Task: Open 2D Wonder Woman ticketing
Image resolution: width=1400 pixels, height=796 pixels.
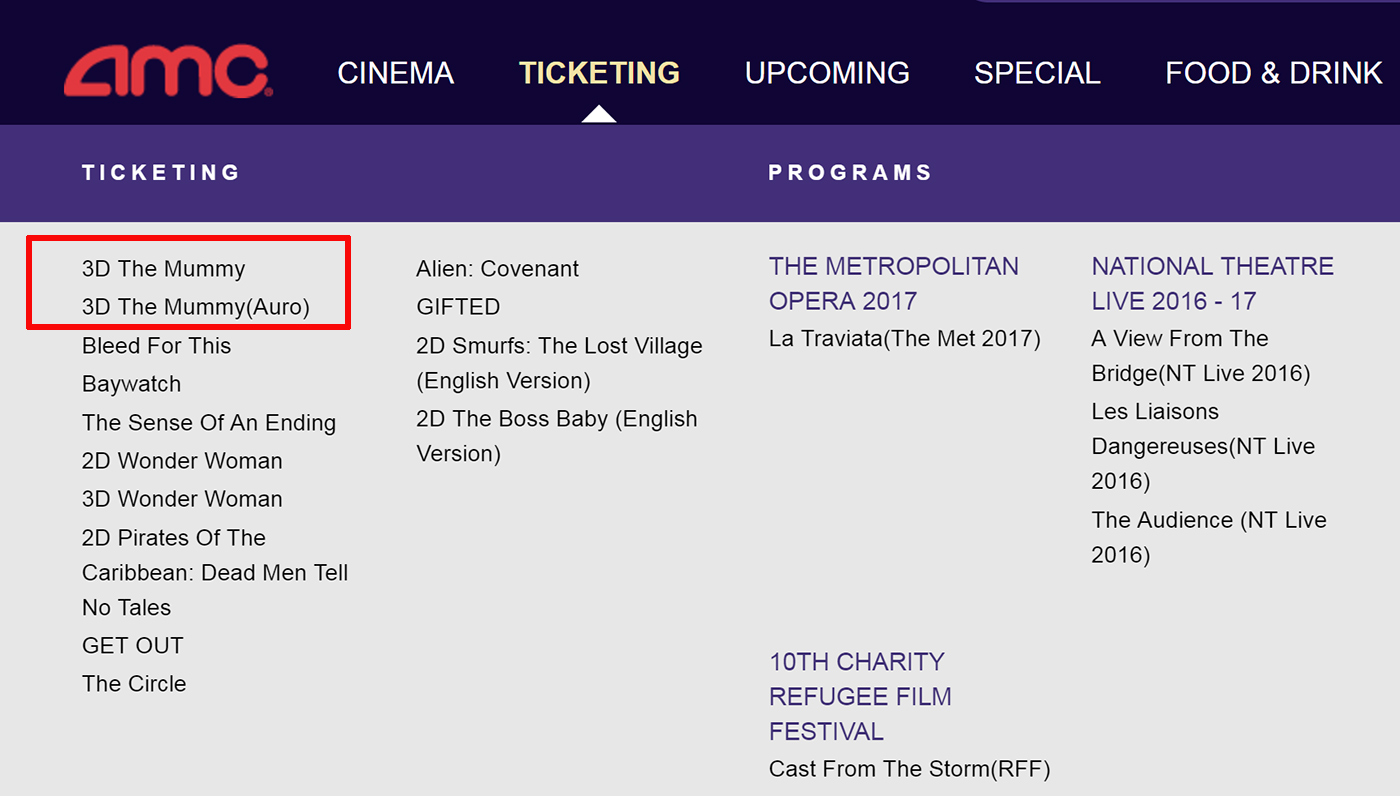Action: (x=182, y=461)
